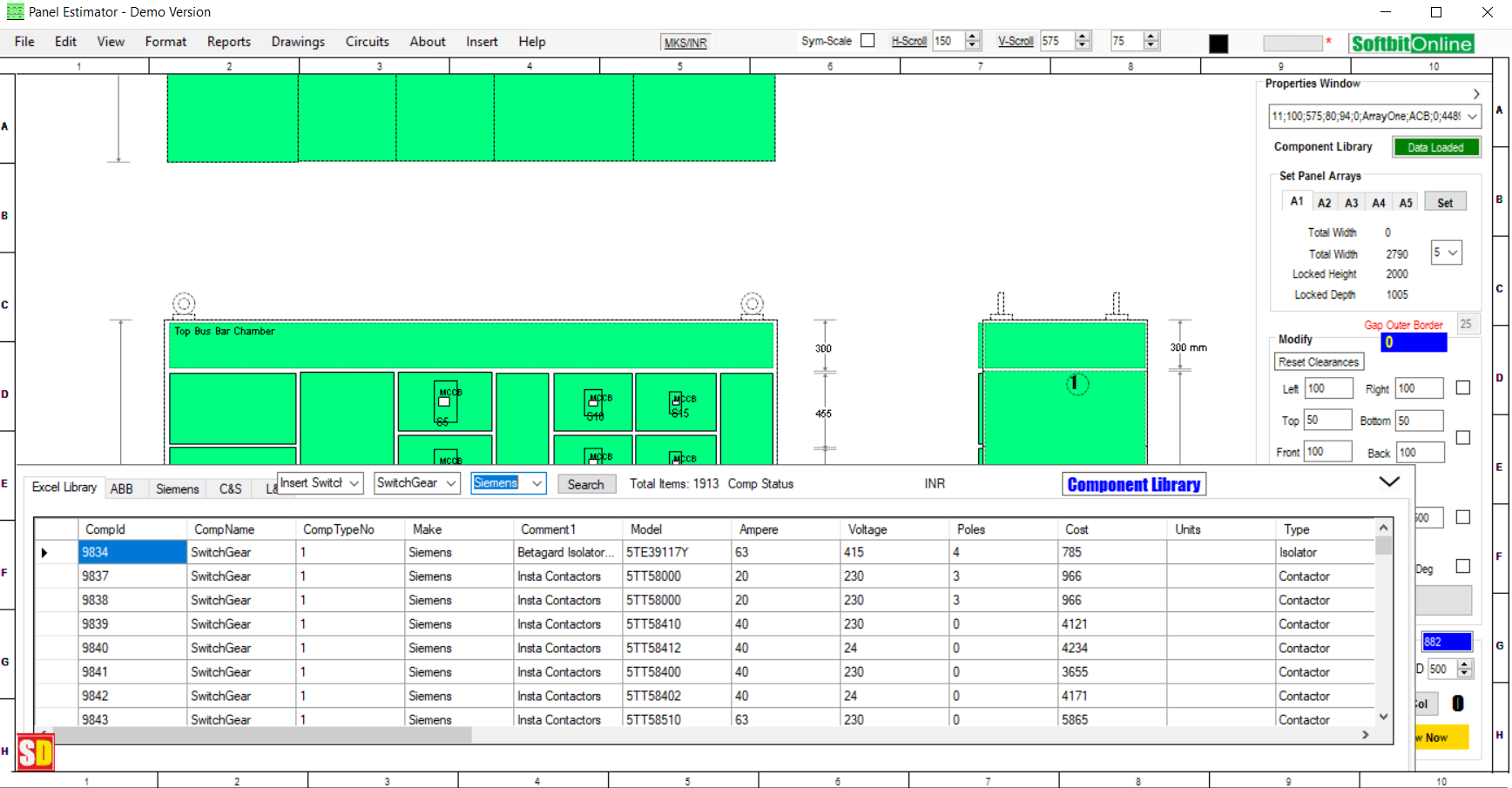Click the red SD logo icon
Viewport: 1512px width, 788px height.
[x=36, y=752]
